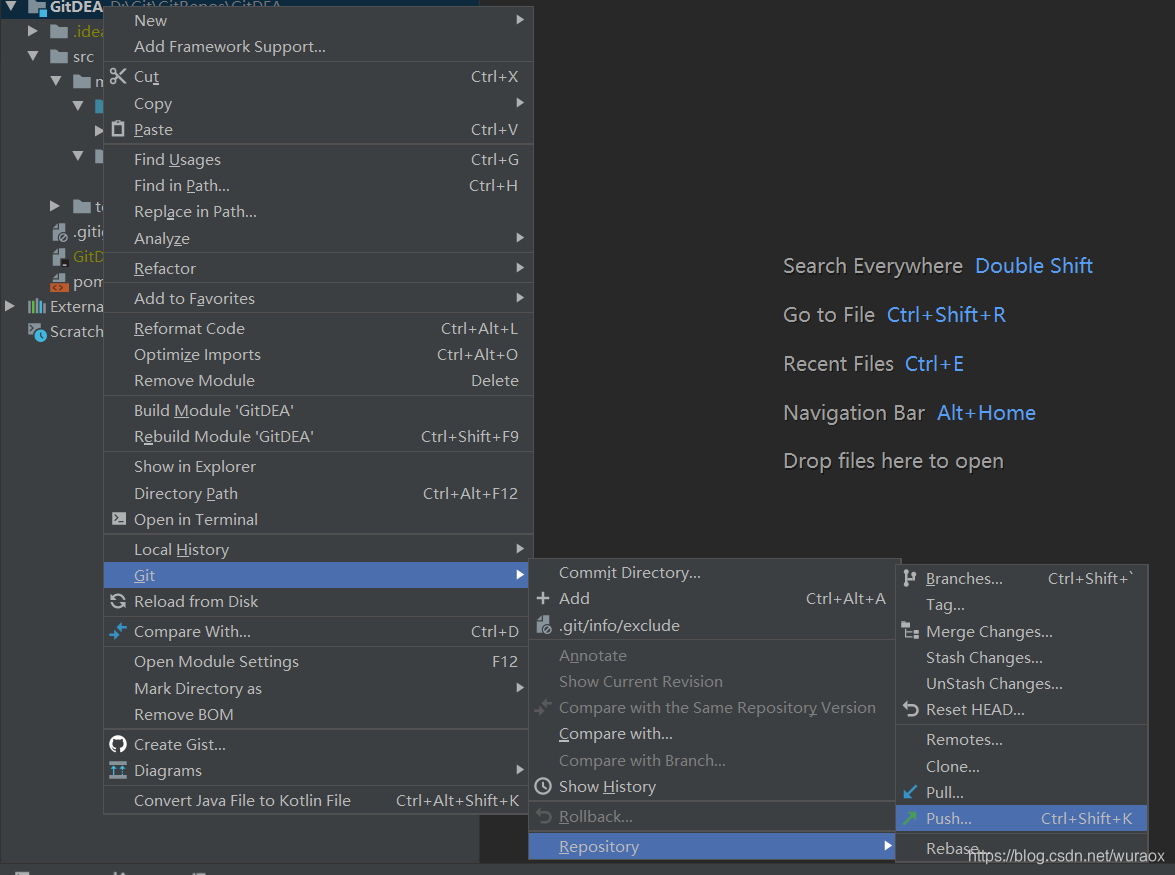This screenshot has width=1175, height=875.
Task: Click the clock icon beside Show History
Action: coord(543,786)
